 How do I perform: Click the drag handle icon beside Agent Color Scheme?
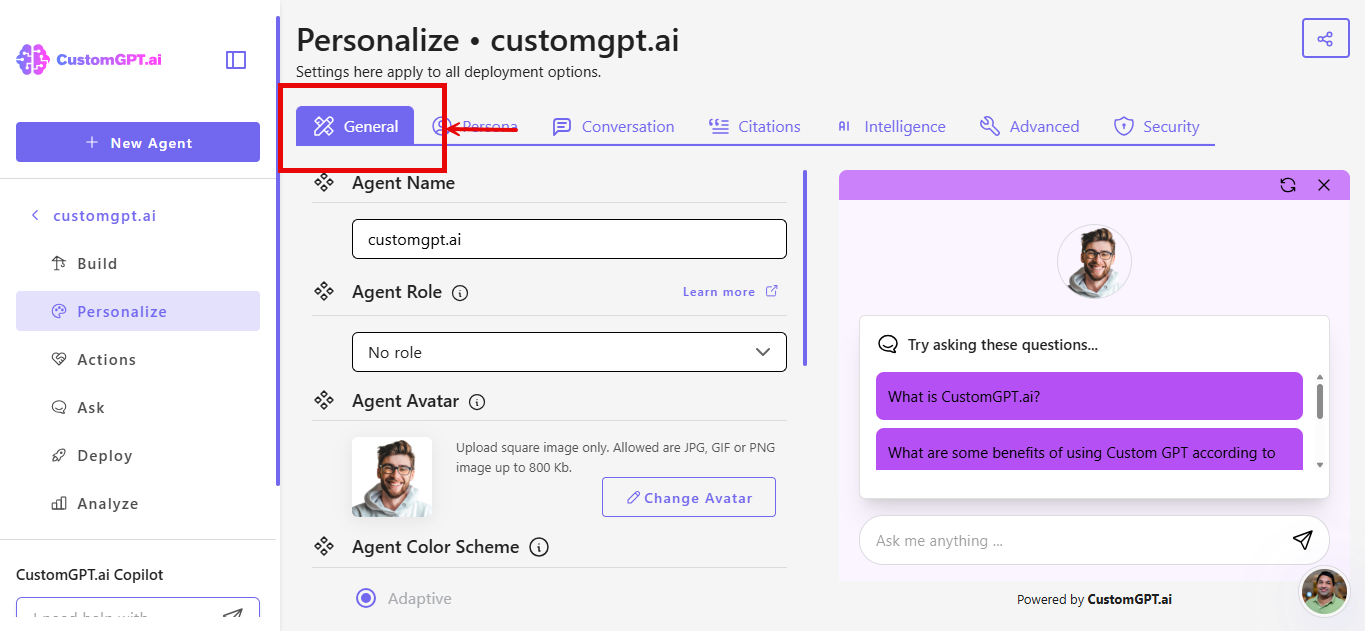[x=324, y=546]
